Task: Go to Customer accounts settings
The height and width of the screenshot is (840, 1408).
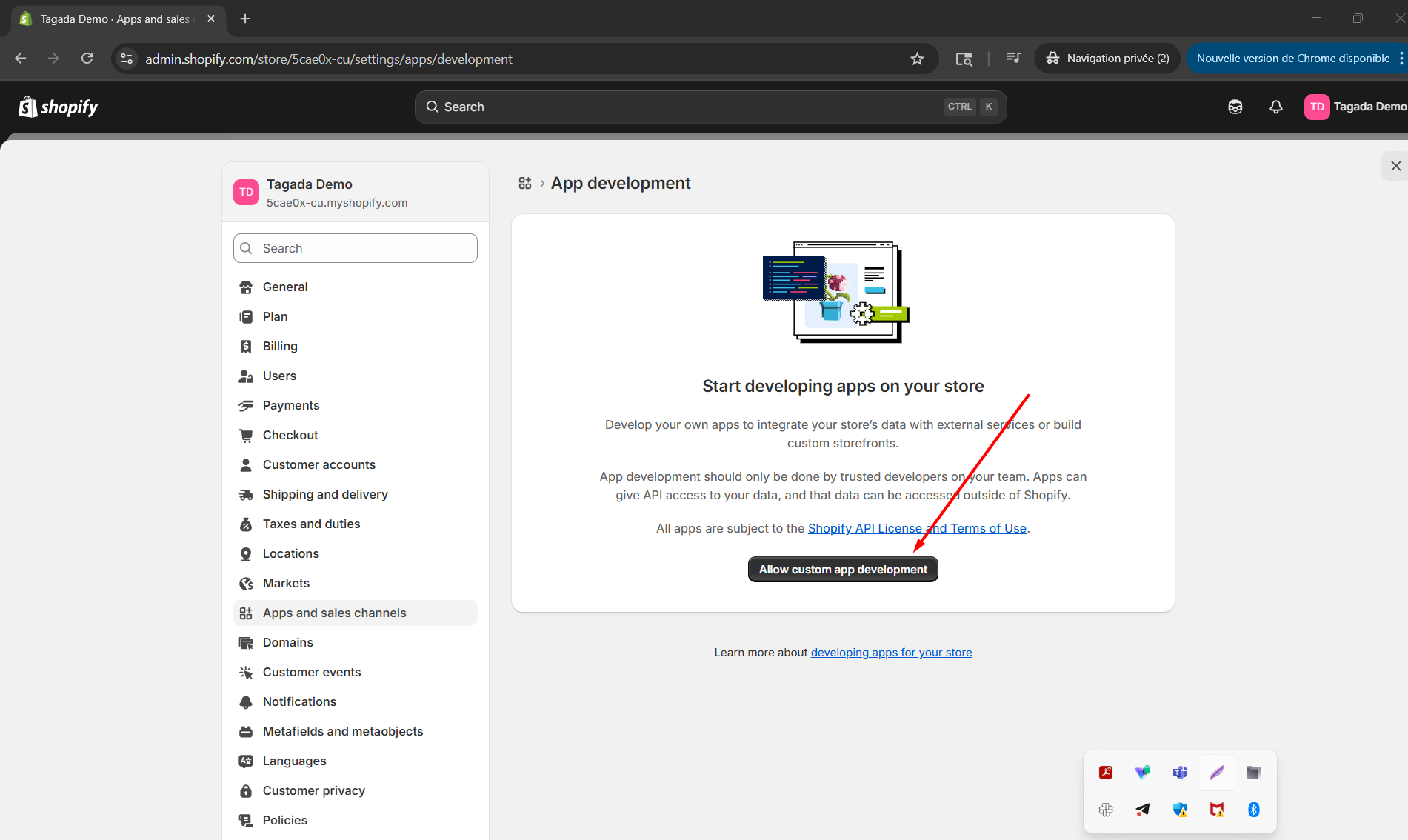Action: point(356,464)
